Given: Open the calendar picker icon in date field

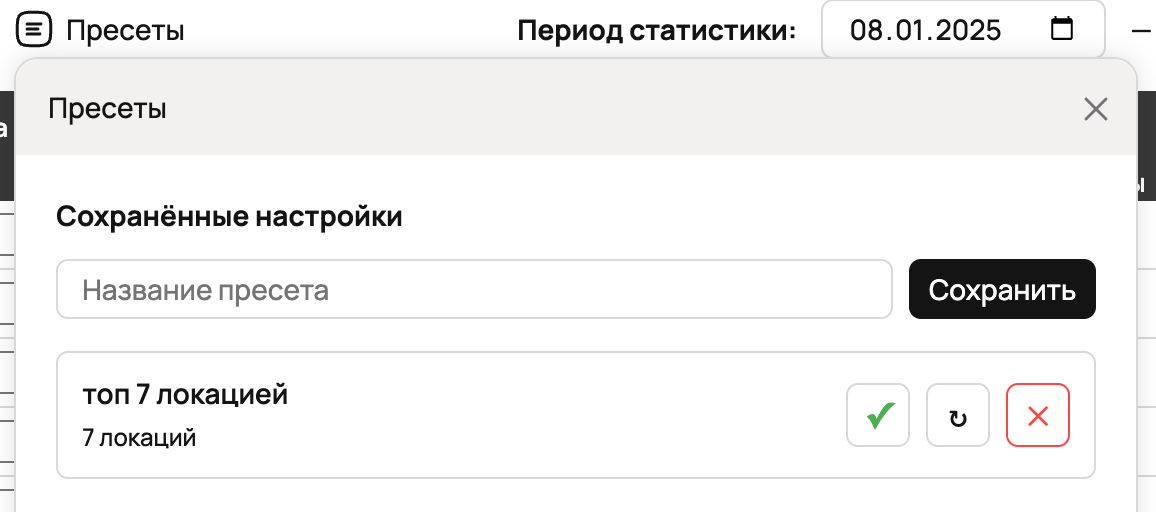Looking at the screenshot, I should pos(1062,29).
